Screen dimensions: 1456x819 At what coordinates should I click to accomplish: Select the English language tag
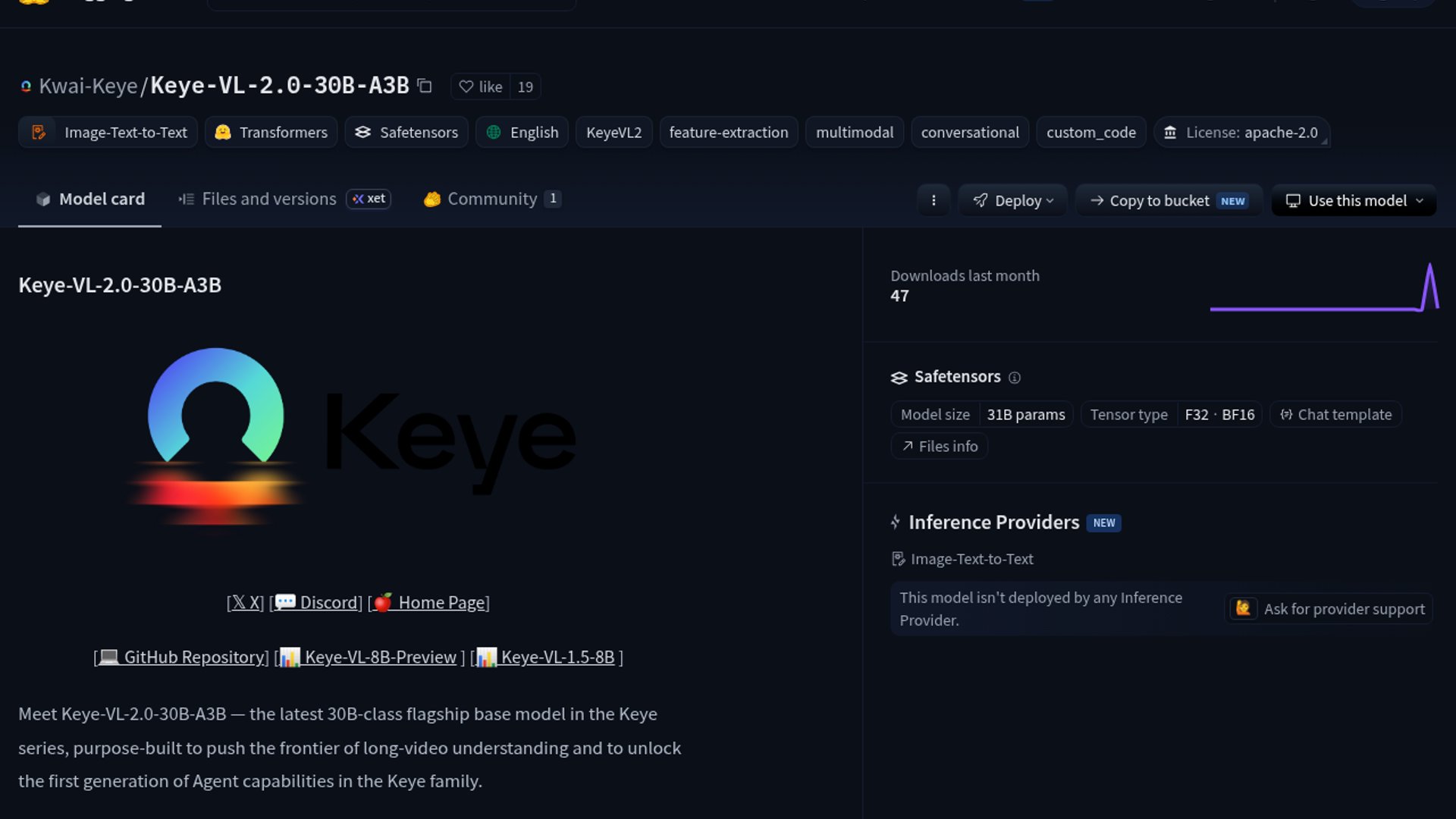pos(522,133)
